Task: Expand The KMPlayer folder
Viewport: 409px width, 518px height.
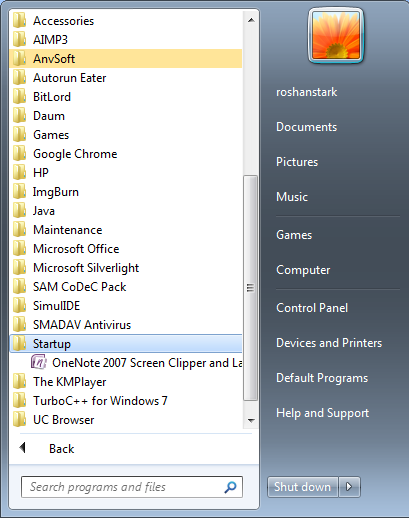Action: click(126, 381)
